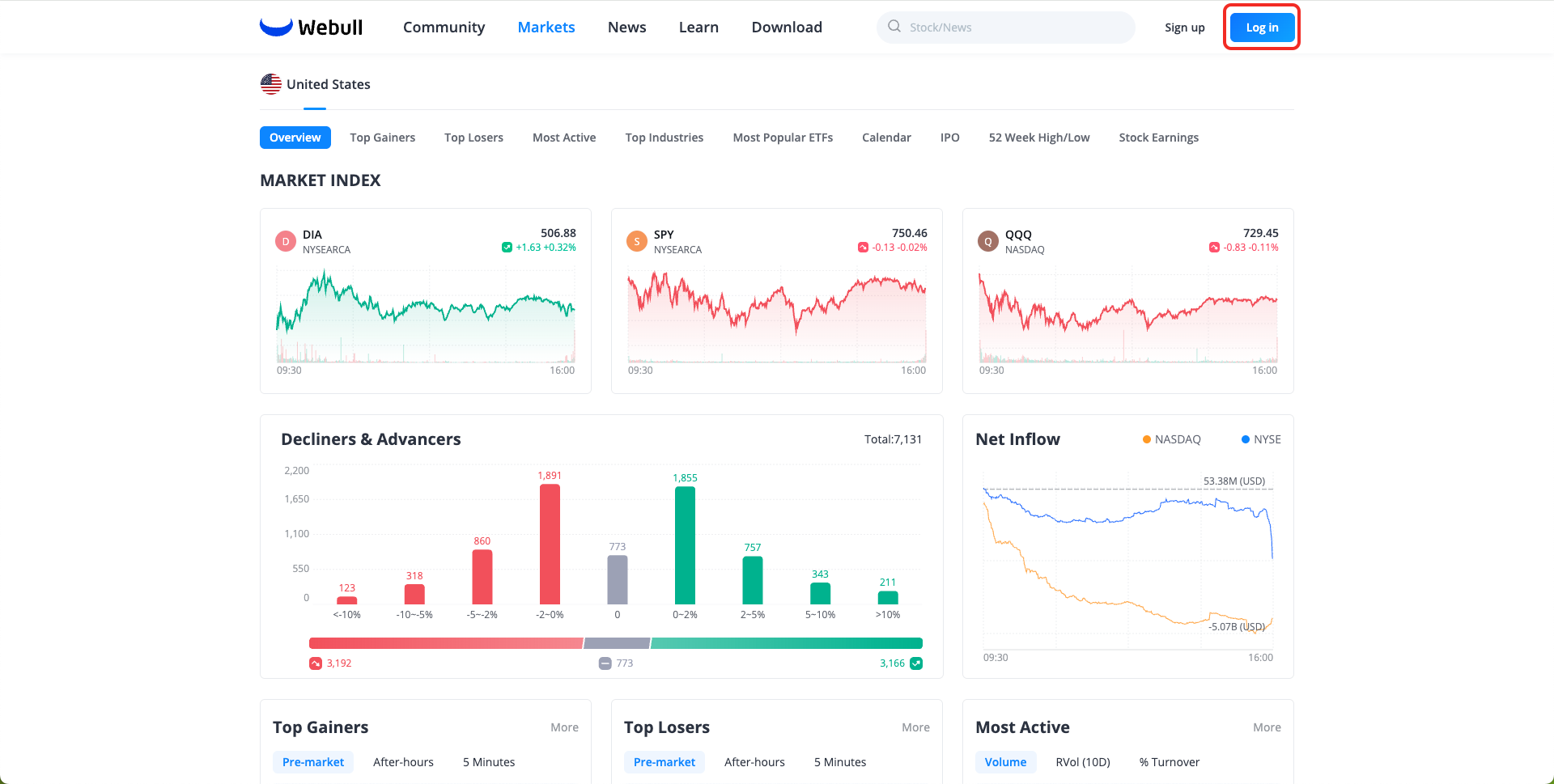Click the green up-arrow icon on DIA

[507, 248]
